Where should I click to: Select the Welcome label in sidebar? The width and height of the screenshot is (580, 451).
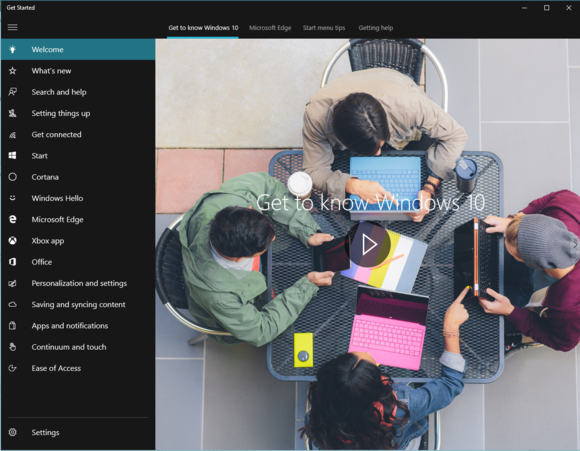(47, 50)
